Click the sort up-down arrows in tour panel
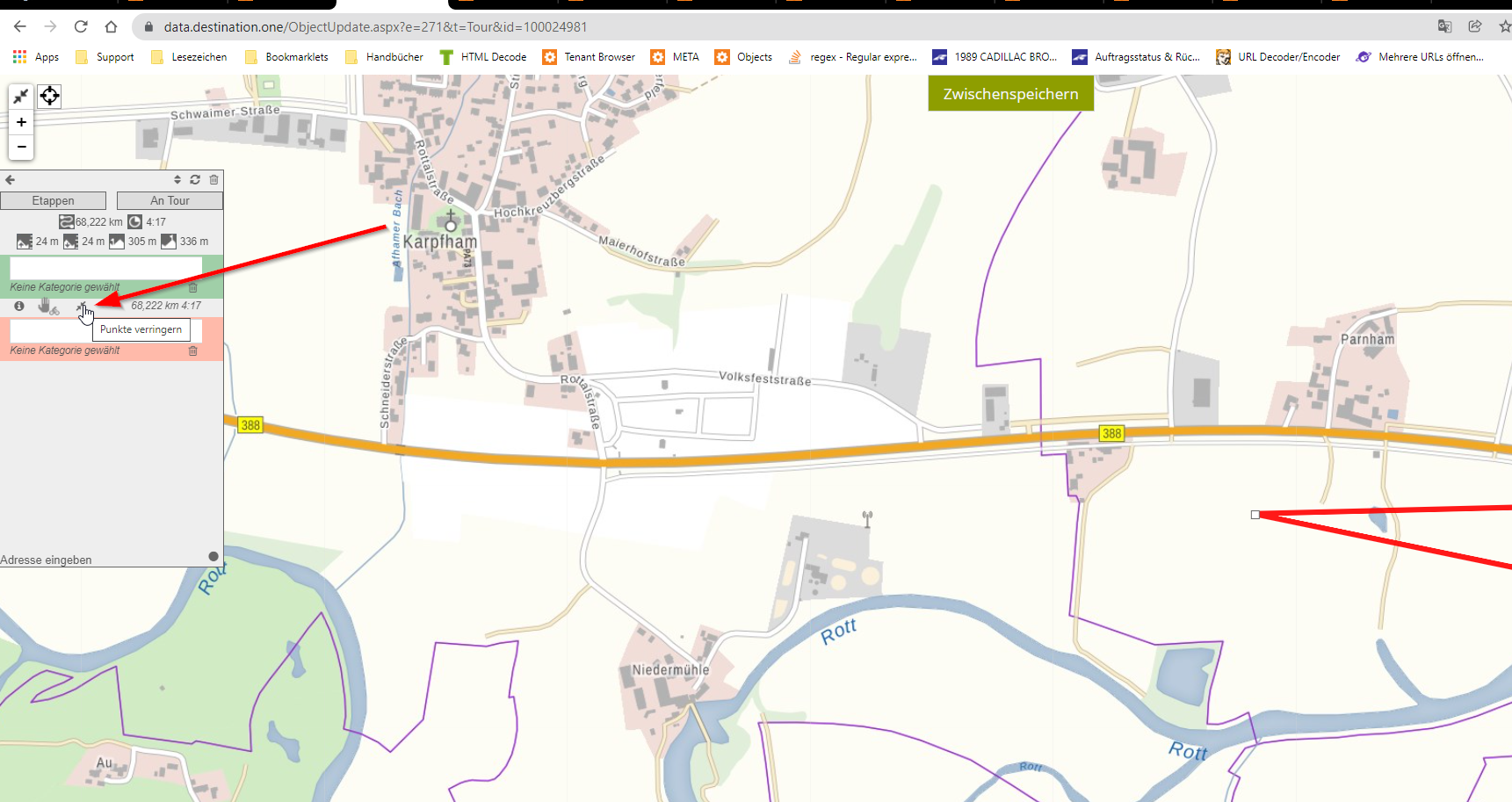Screen dimensions: 1512x802 177,179
